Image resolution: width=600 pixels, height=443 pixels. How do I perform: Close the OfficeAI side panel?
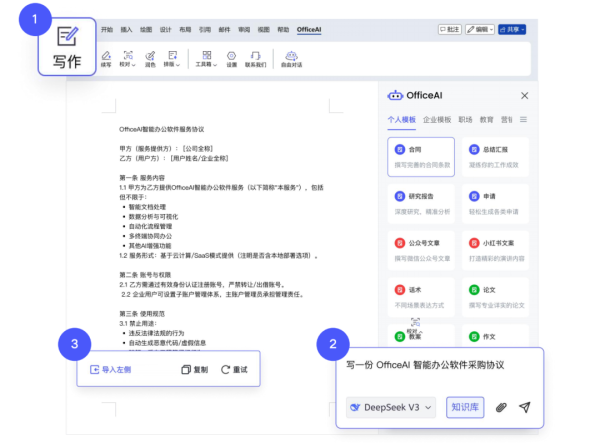[x=525, y=96]
